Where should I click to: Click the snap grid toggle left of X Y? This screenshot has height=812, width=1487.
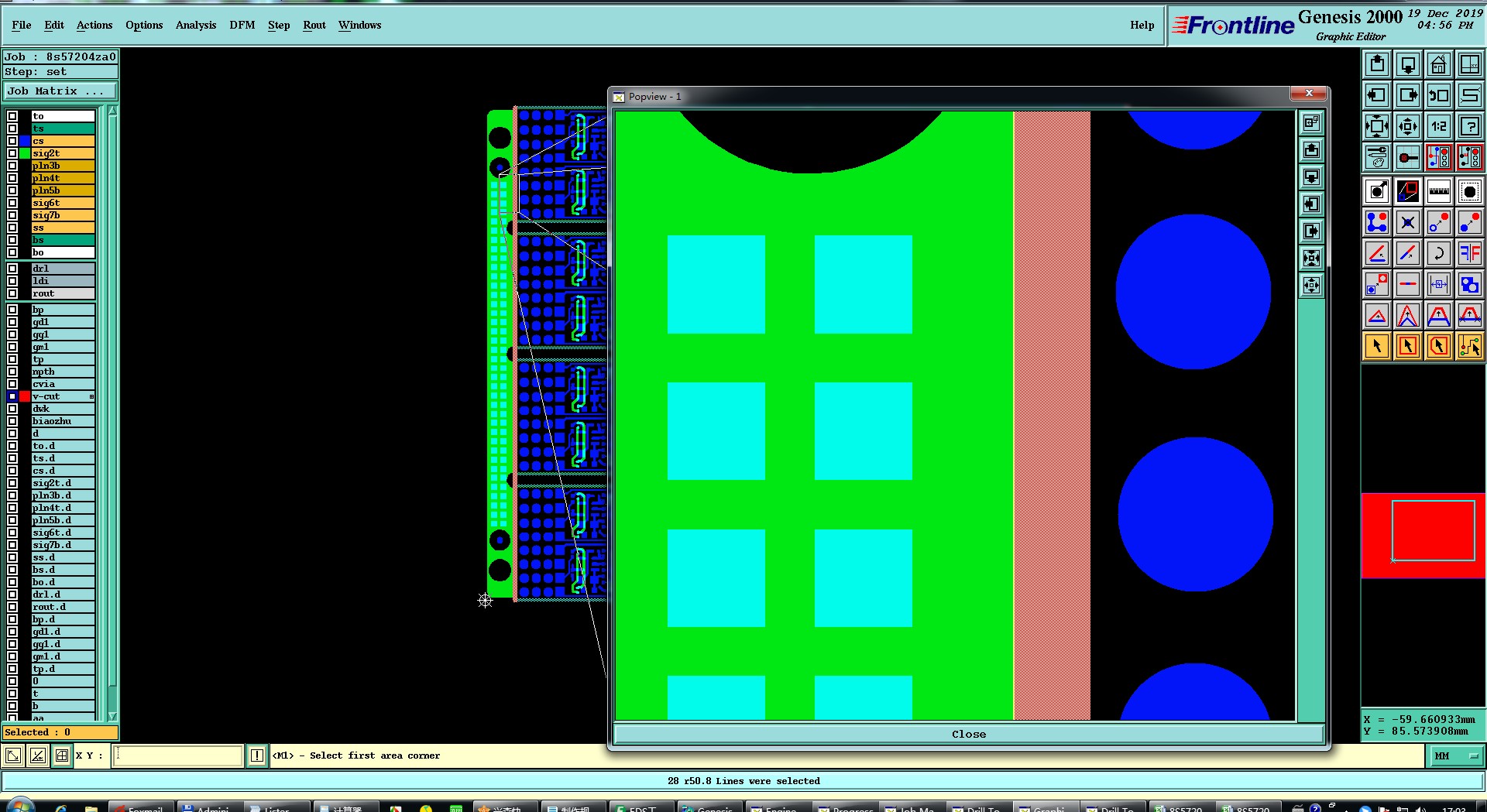pyautogui.click(x=62, y=755)
